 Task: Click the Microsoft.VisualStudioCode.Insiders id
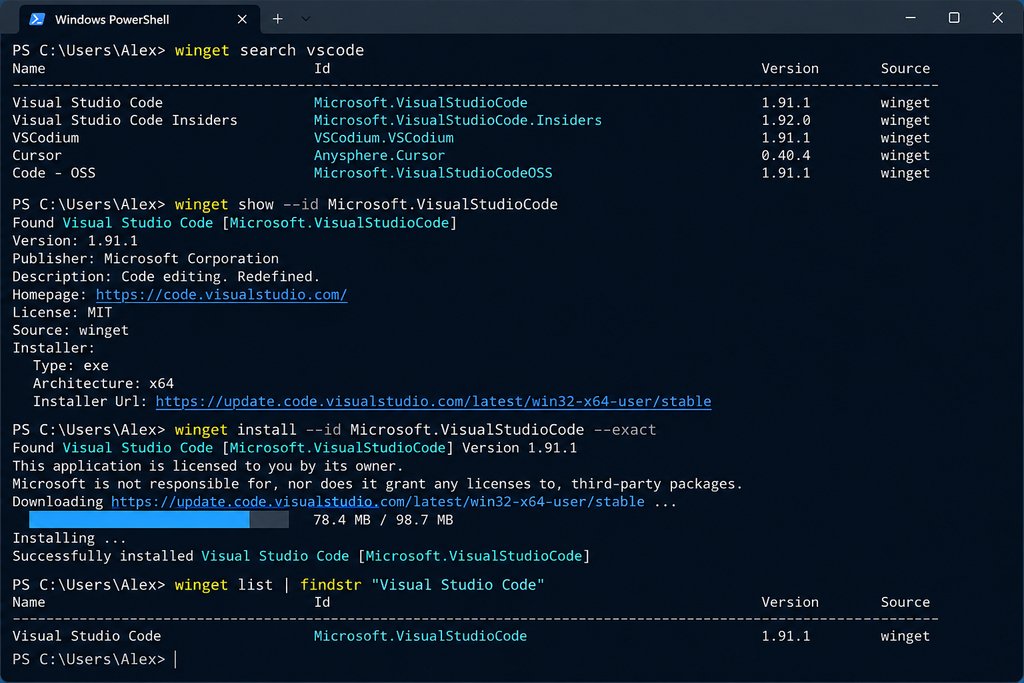pyautogui.click(x=458, y=120)
